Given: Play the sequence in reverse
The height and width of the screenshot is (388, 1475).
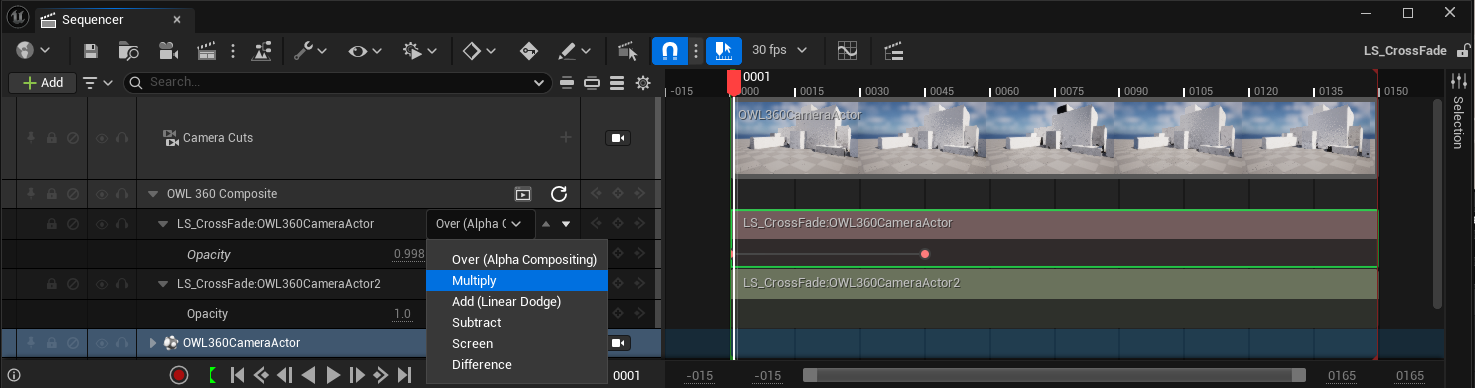Looking at the screenshot, I should [x=308, y=375].
